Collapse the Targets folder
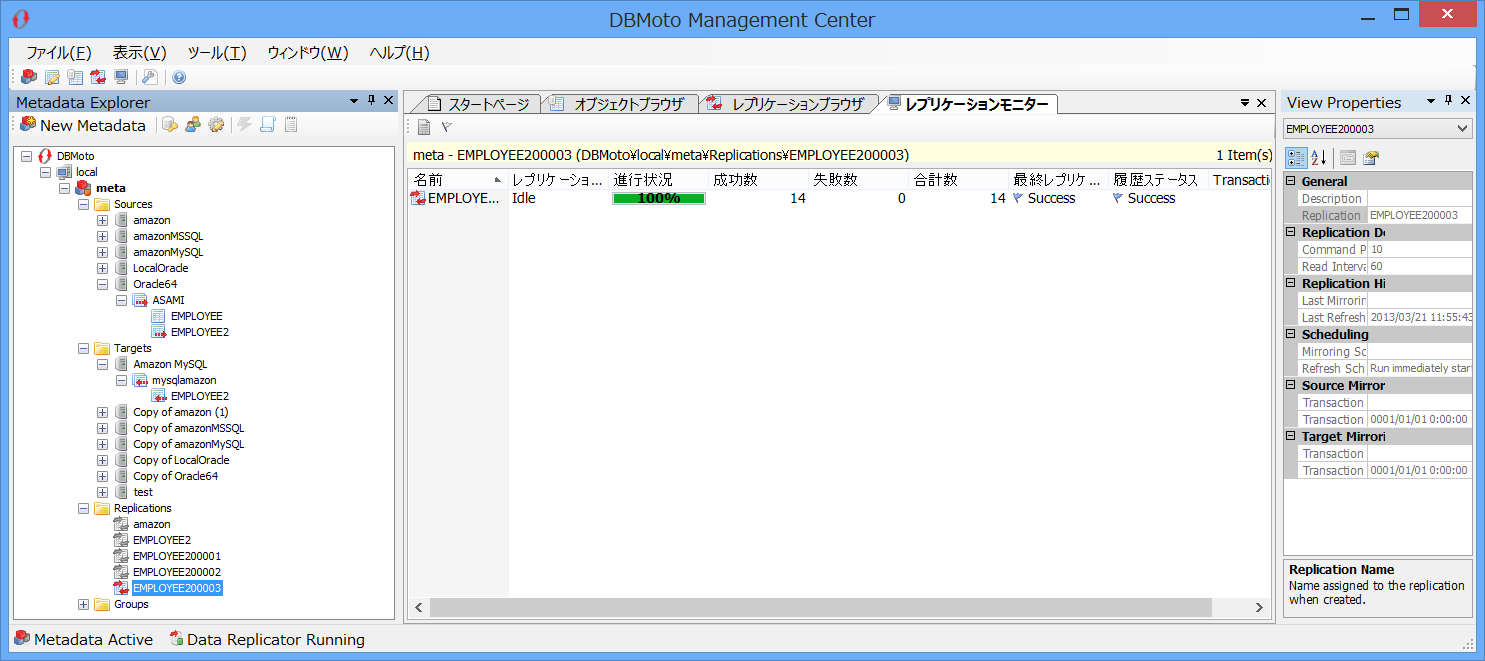1485x661 pixels. pos(83,348)
